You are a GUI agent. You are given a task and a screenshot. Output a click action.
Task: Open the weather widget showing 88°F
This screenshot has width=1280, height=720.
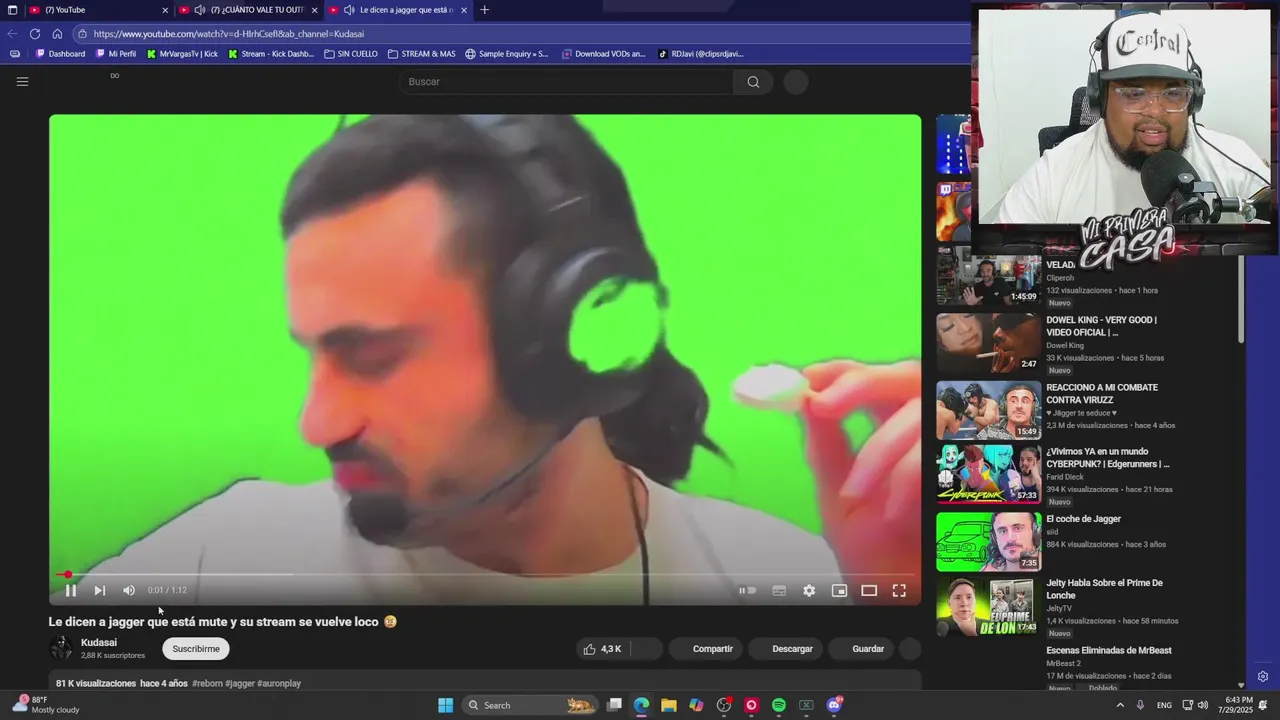pos(46,705)
